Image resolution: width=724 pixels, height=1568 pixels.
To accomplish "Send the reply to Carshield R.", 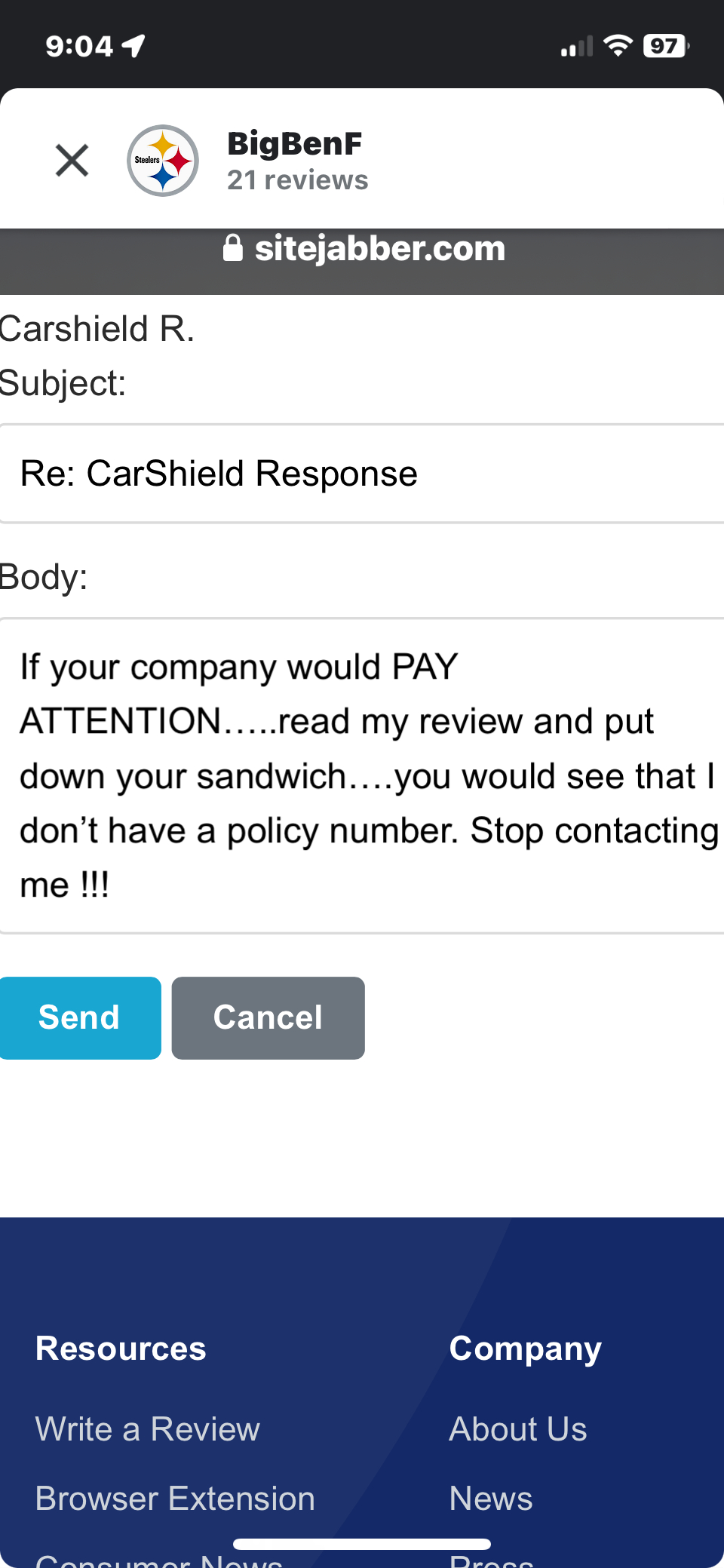I will [79, 1017].
